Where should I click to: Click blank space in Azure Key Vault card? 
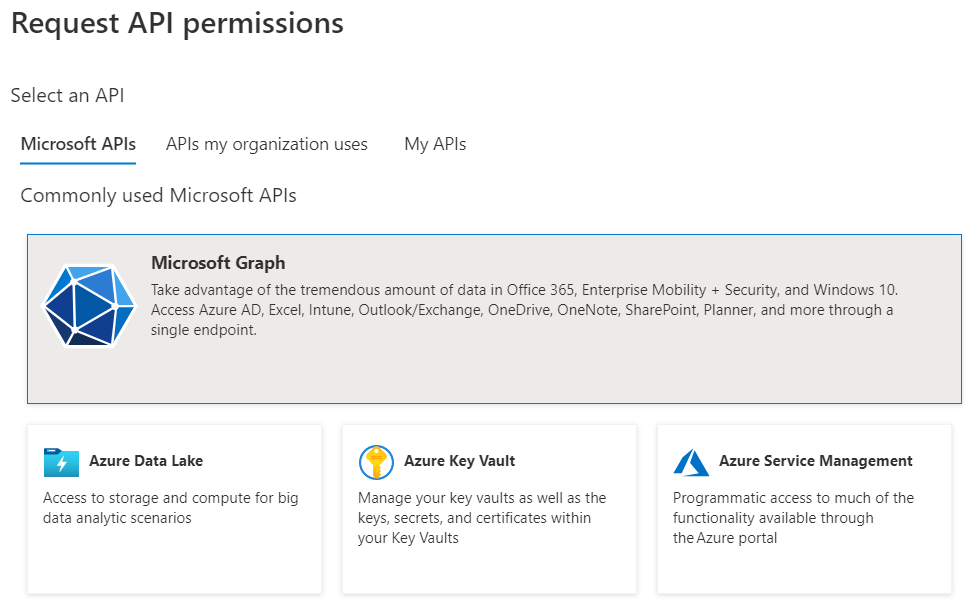coord(488,570)
